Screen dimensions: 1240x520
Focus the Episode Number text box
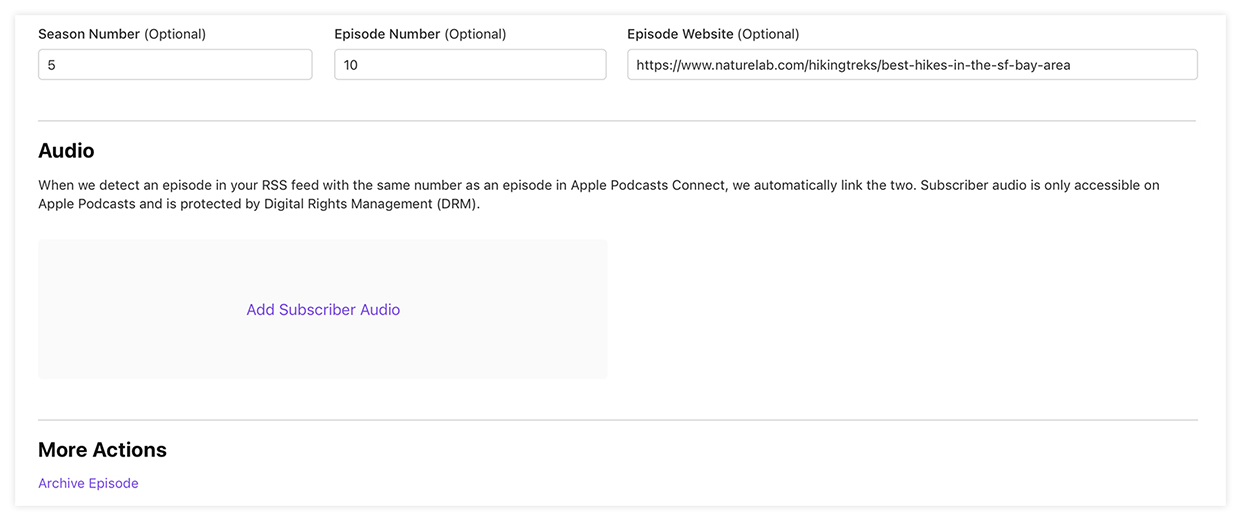[x=470, y=65]
